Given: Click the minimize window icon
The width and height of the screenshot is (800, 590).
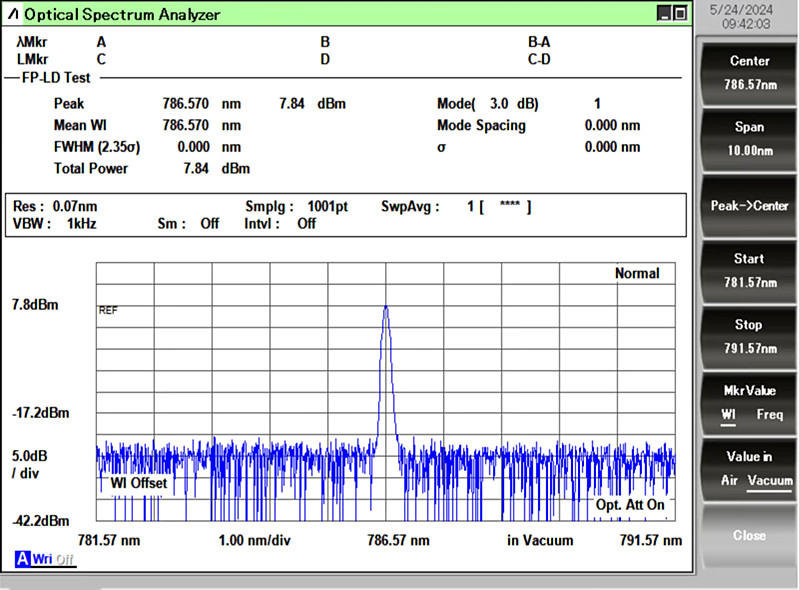Looking at the screenshot, I should pyautogui.click(x=665, y=14).
